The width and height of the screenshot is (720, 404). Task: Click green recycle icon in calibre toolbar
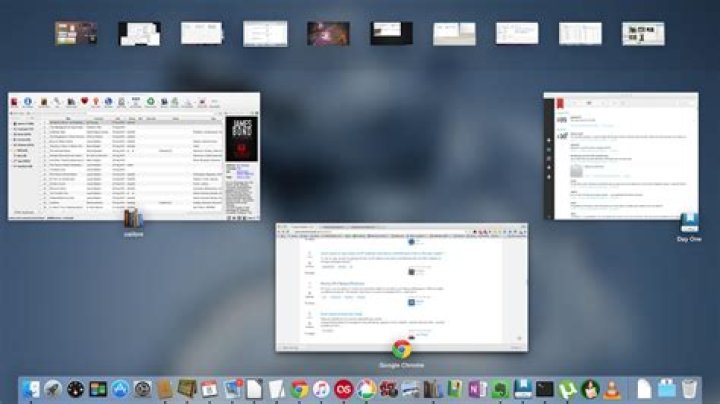(x=151, y=101)
